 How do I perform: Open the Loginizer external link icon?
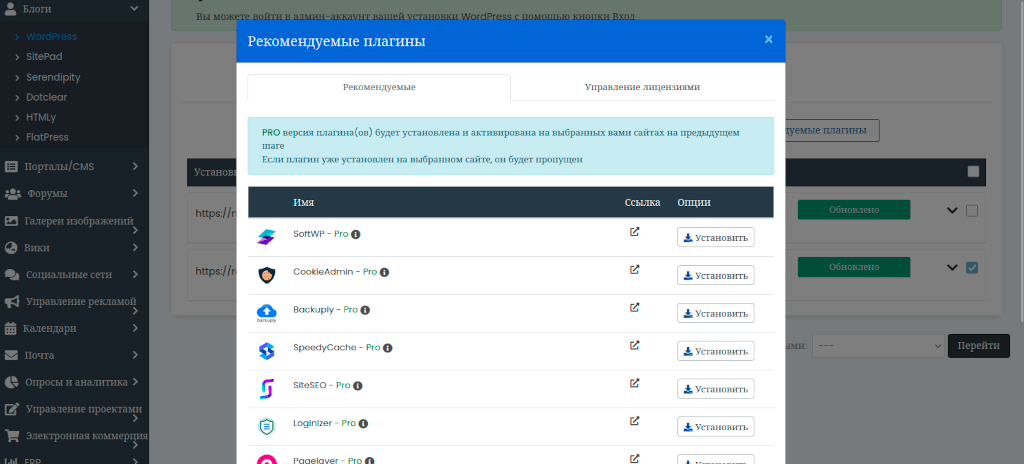(x=634, y=421)
